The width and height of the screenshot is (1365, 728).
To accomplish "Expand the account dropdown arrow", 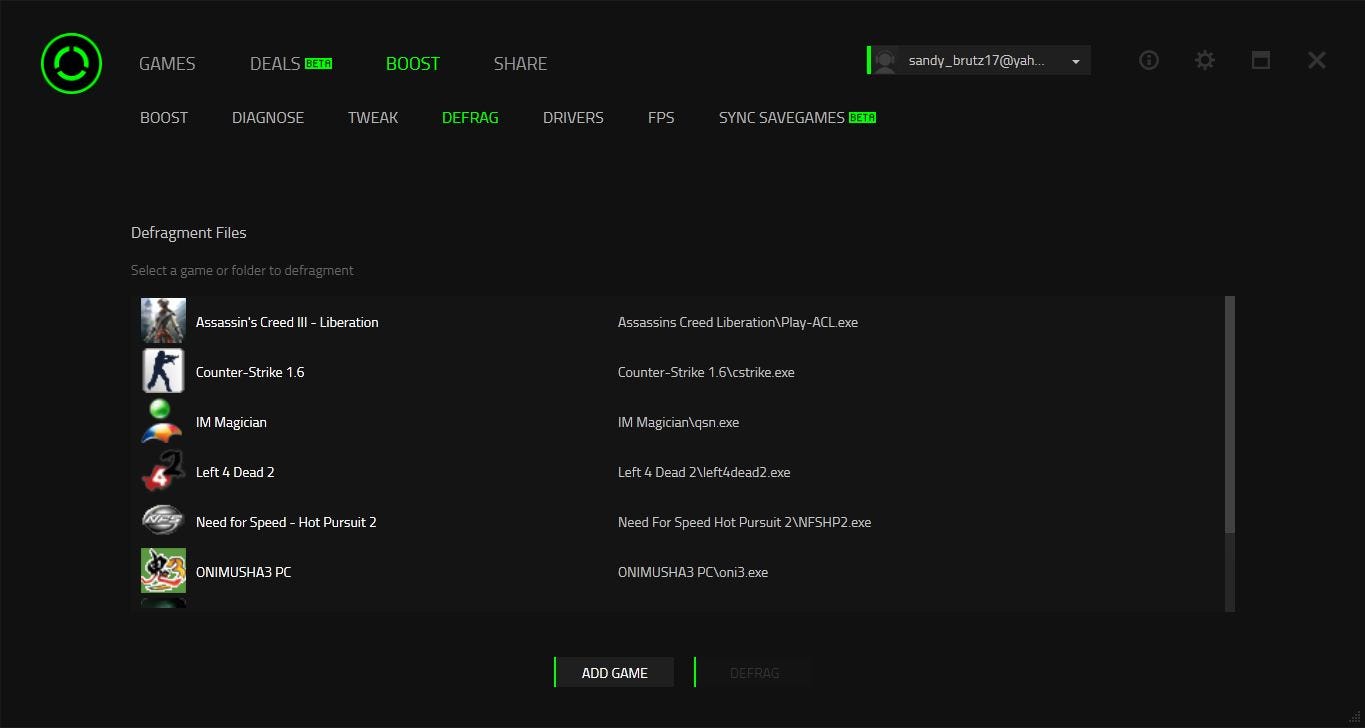I will (1076, 62).
